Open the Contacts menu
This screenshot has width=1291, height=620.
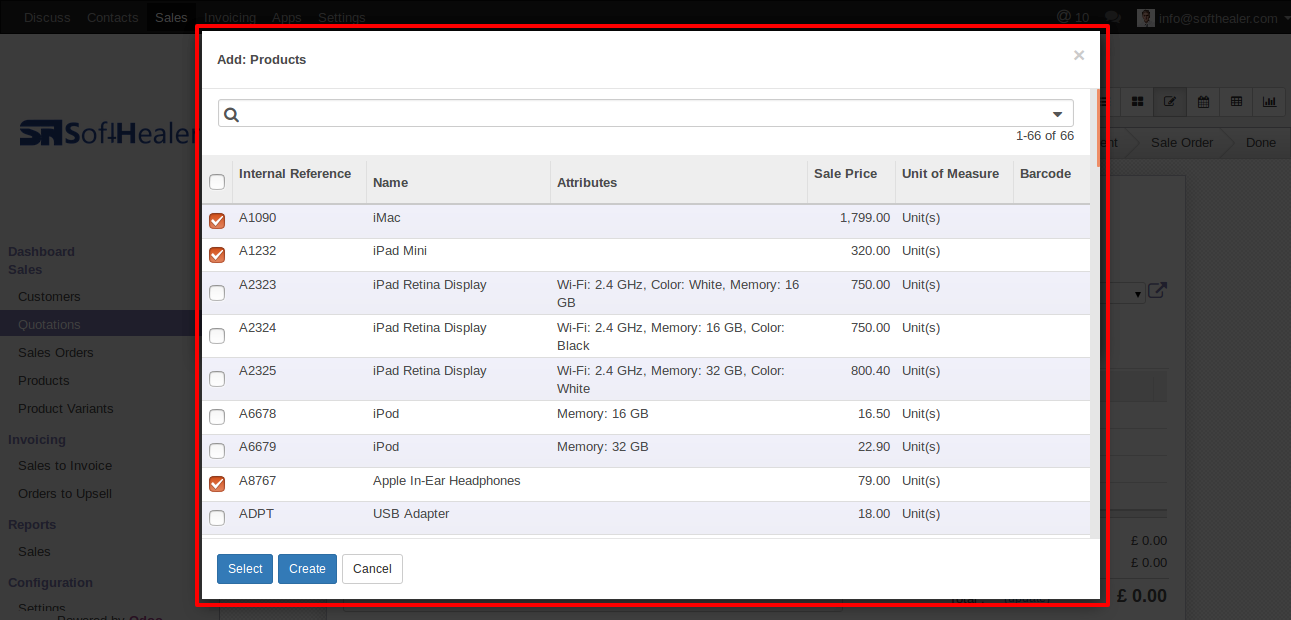tap(113, 17)
